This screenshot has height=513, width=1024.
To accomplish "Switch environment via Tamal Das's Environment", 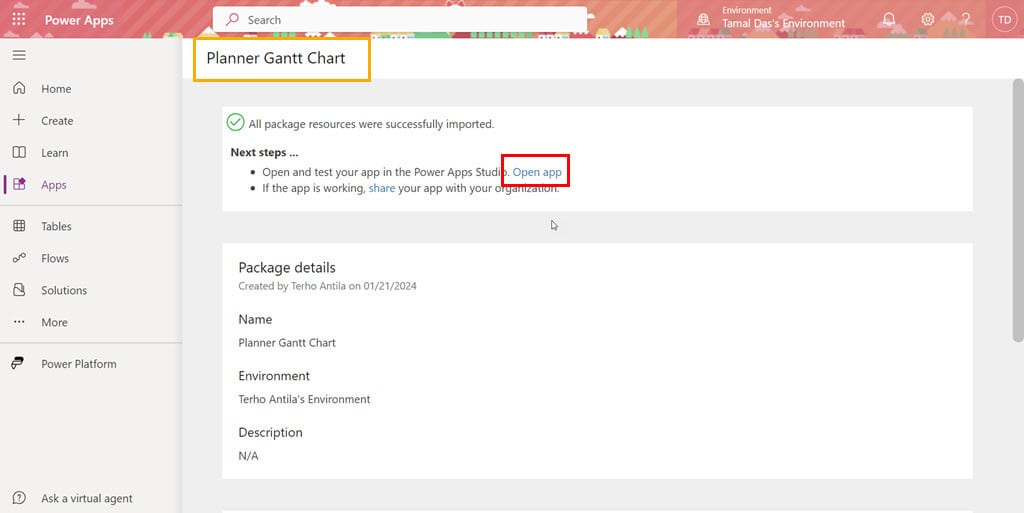I will [783, 23].
